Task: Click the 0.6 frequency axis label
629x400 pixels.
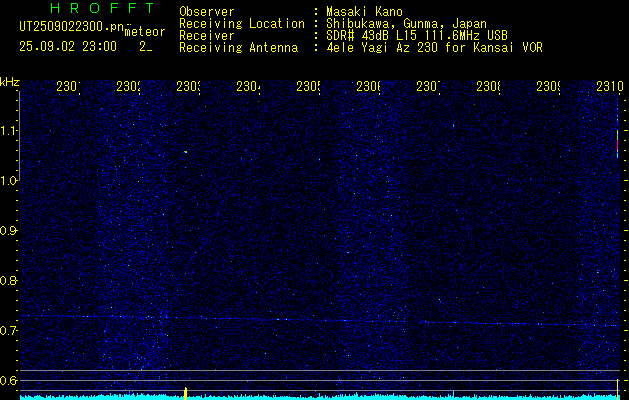Action: coord(8,380)
